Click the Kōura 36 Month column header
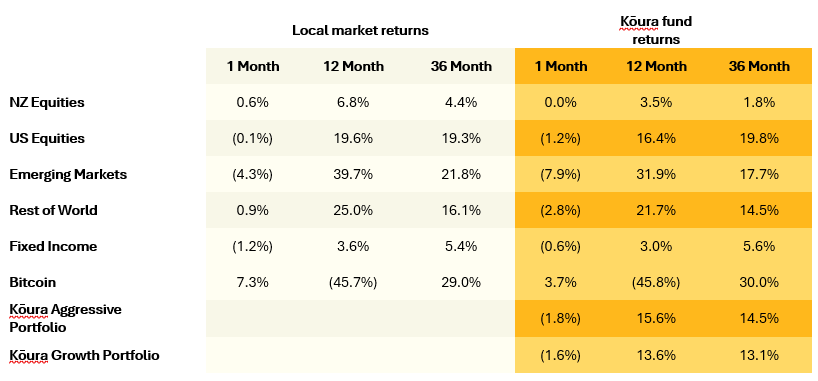818x381 pixels. 759,66
